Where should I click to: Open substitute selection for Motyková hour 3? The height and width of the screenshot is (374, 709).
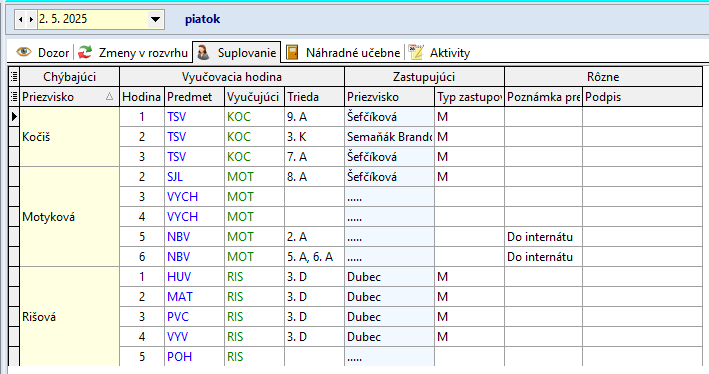[389, 197]
